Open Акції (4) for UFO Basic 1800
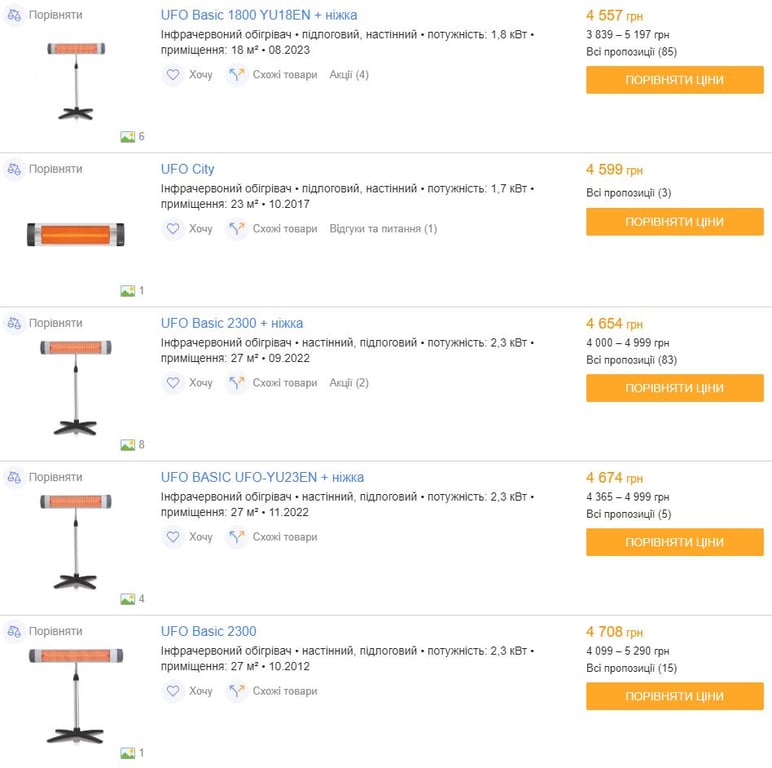 tap(349, 75)
